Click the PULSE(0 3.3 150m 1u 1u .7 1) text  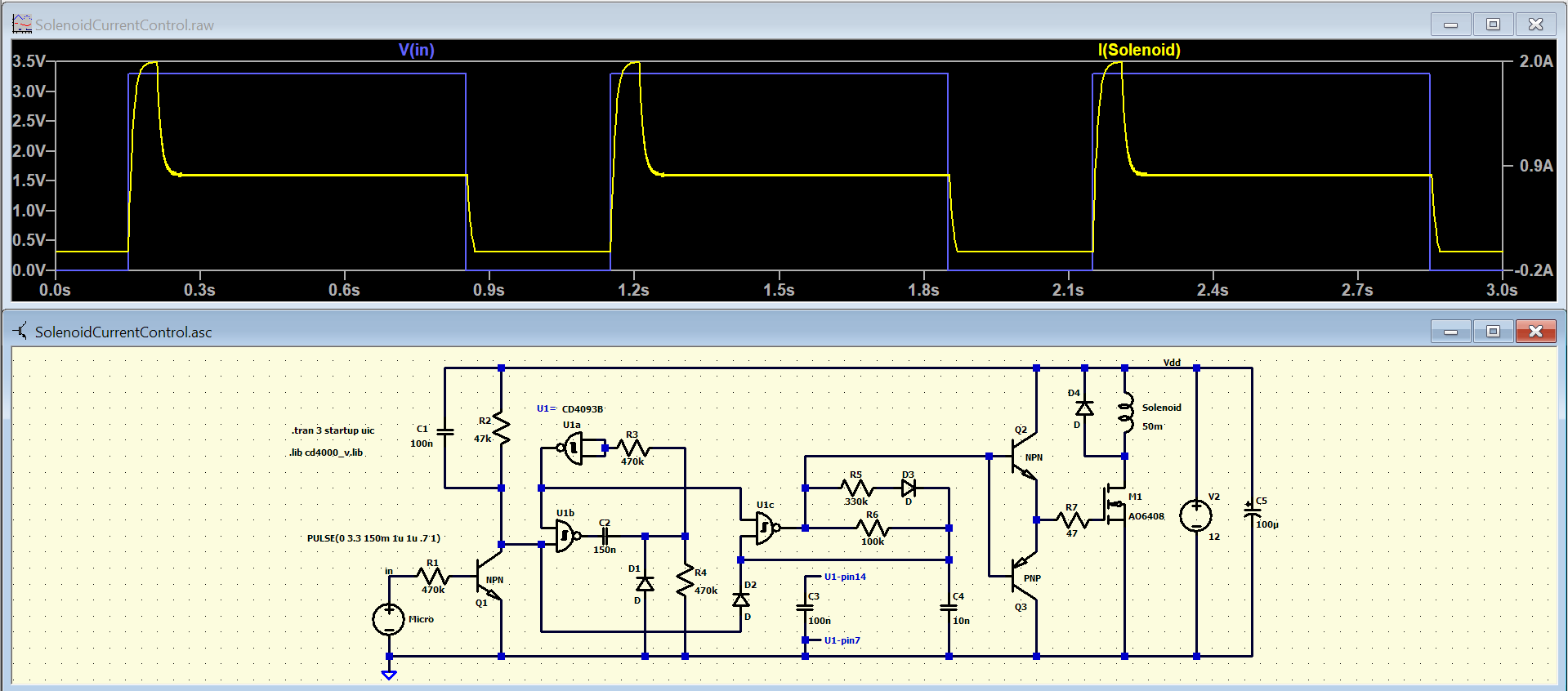click(x=373, y=538)
